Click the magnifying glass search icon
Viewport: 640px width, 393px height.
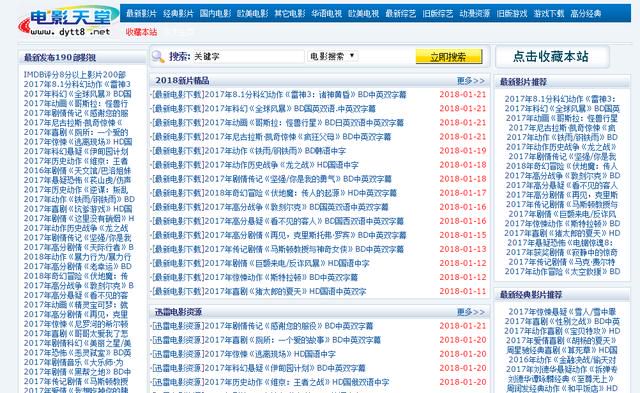click(x=158, y=56)
